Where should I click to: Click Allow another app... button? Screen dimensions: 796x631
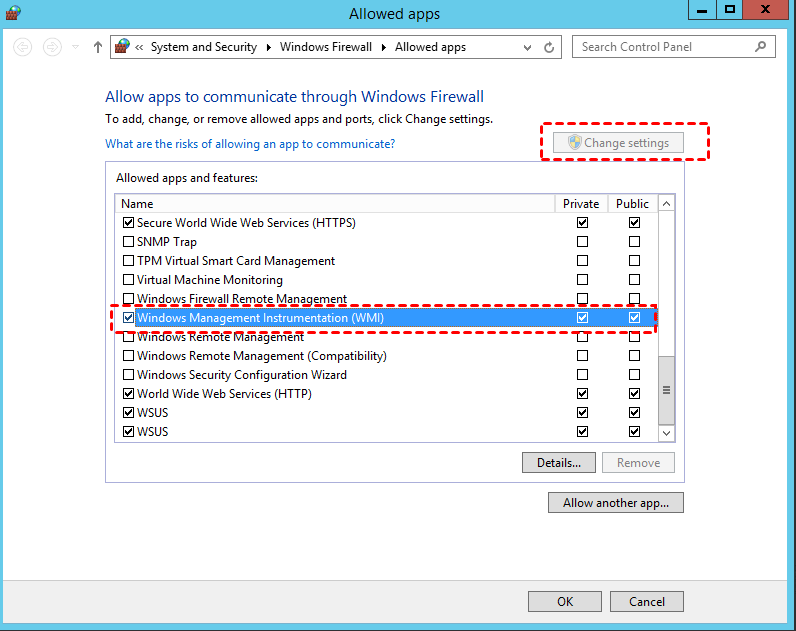pyautogui.click(x=616, y=503)
